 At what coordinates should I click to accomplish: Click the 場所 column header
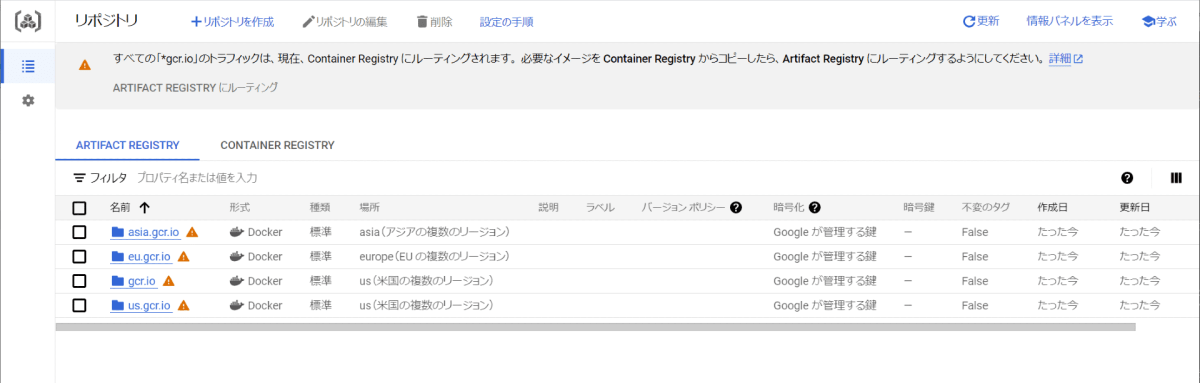point(369,208)
